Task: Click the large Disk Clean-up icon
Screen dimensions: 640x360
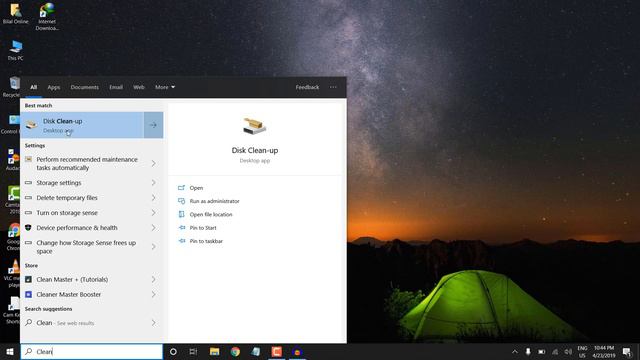Action: [x=254, y=126]
